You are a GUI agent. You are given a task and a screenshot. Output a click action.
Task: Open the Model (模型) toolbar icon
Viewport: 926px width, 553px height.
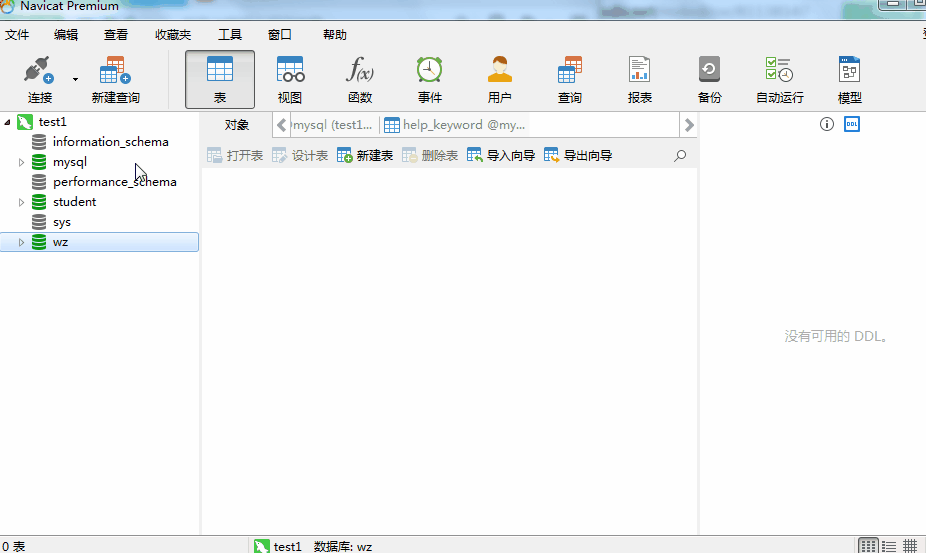(850, 70)
